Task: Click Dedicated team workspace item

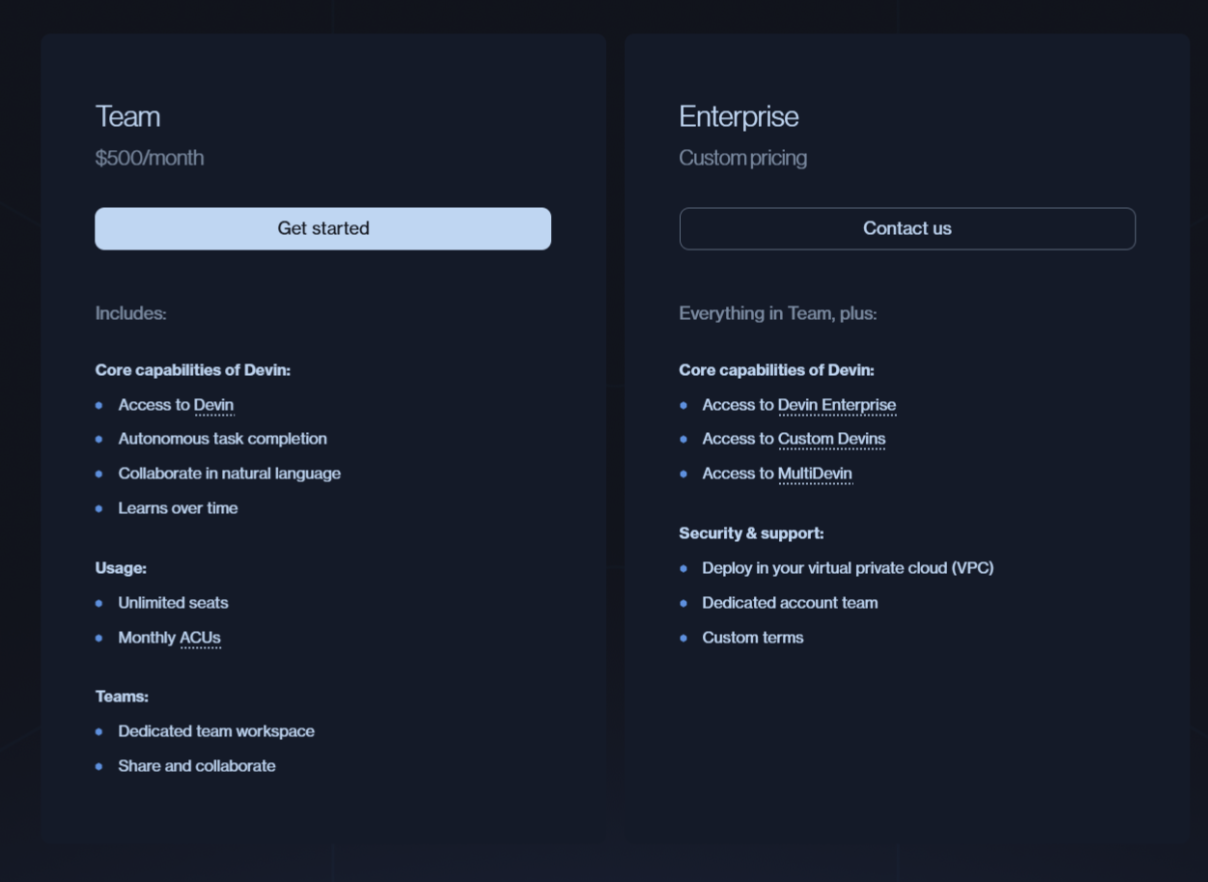Action: click(216, 732)
